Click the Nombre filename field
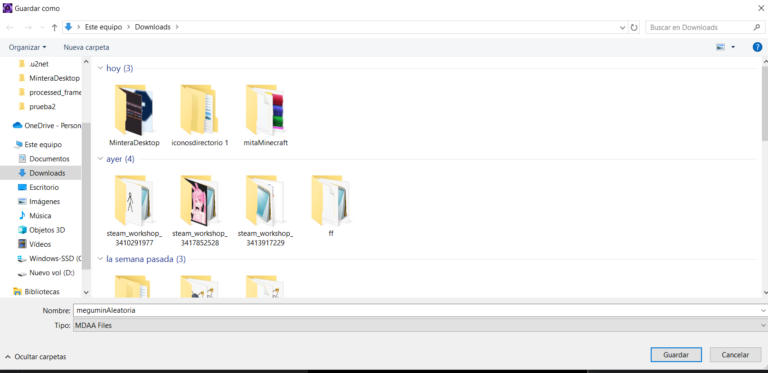Screen dimensions: 768x373 click(x=415, y=310)
